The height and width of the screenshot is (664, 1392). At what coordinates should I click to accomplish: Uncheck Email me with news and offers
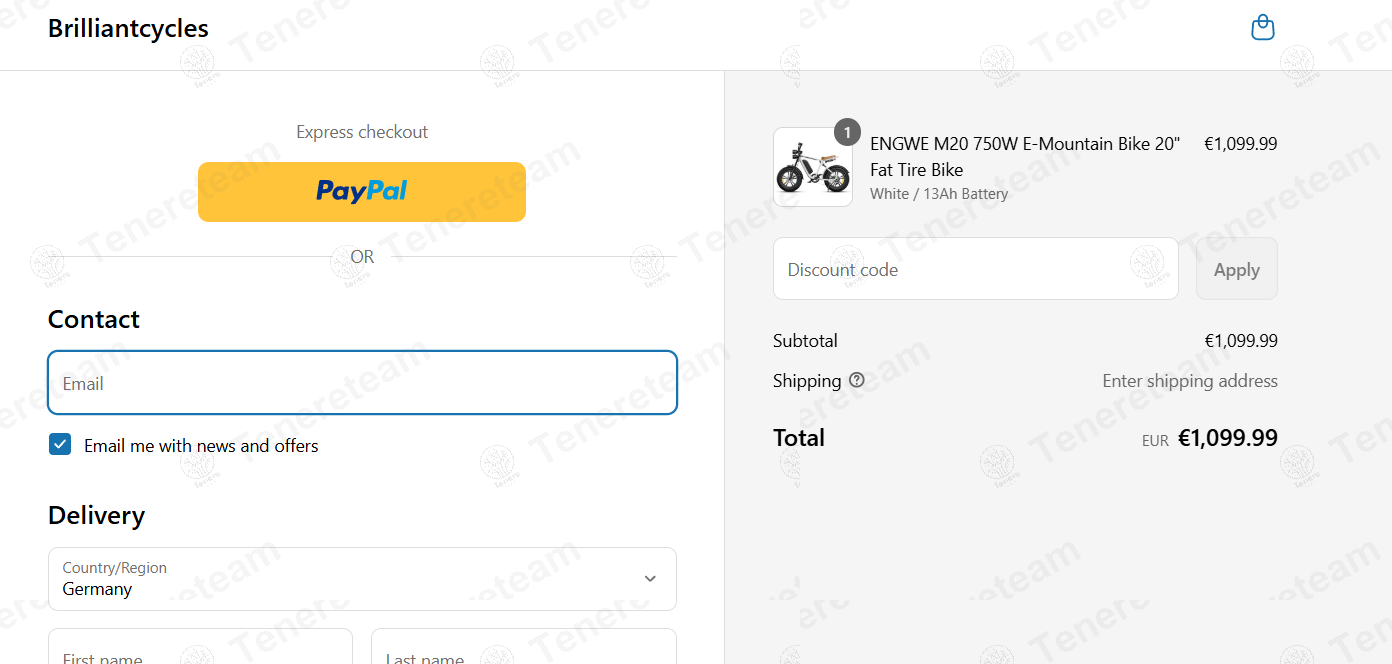pos(60,445)
